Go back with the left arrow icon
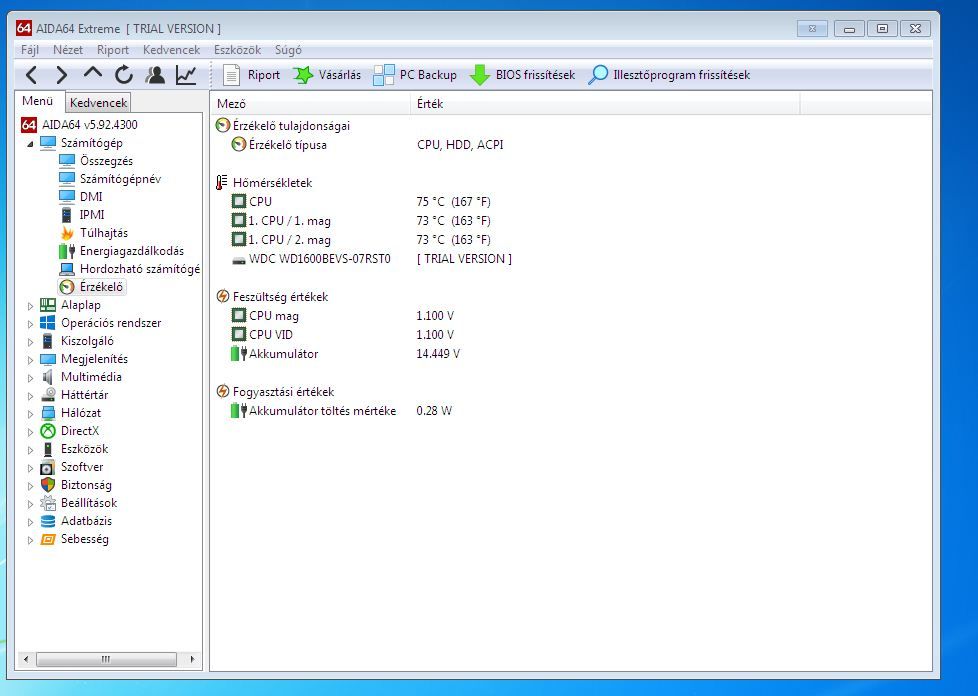Viewport: 978px width, 696px height. tap(31, 75)
